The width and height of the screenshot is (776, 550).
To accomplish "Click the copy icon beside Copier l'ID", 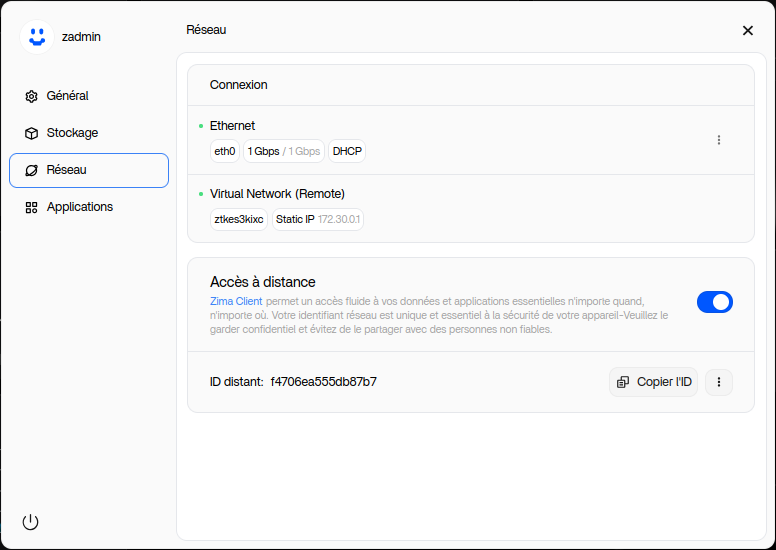I will click(x=623, y=382).
